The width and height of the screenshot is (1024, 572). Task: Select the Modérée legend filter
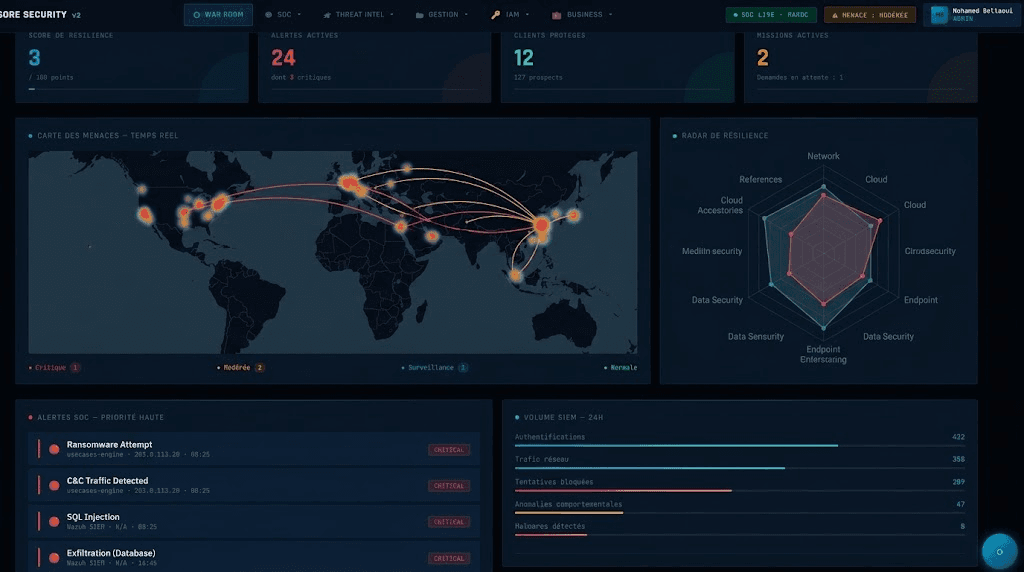click(x=240, y=368)
